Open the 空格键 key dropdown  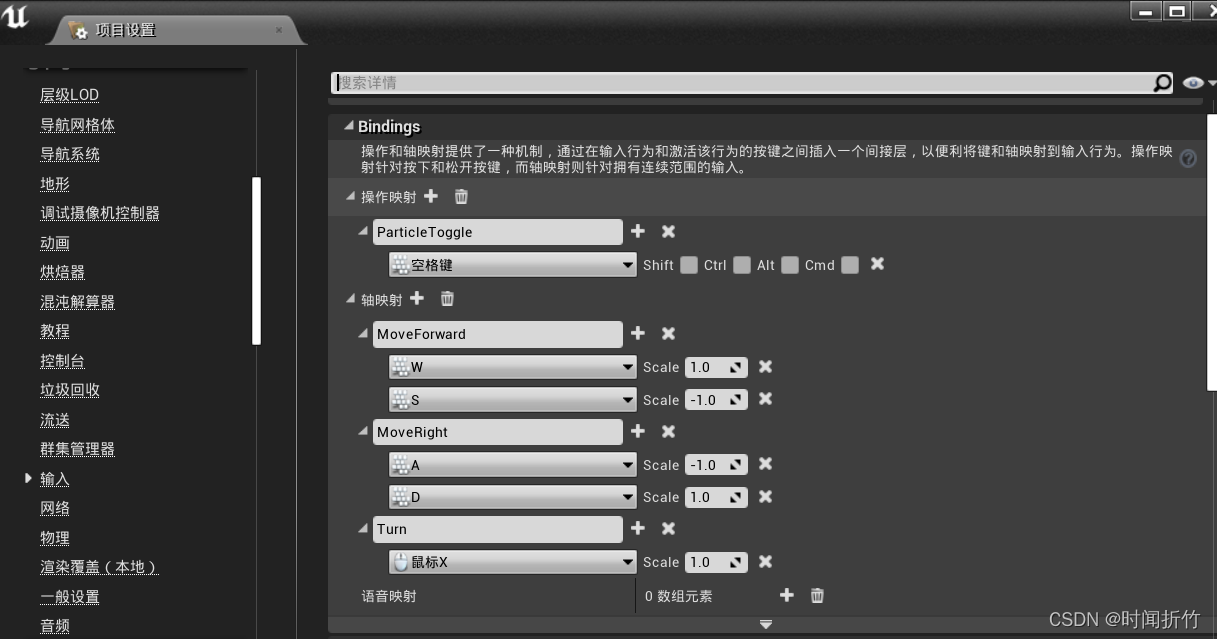pyautogui.click(x=512, y=265)
